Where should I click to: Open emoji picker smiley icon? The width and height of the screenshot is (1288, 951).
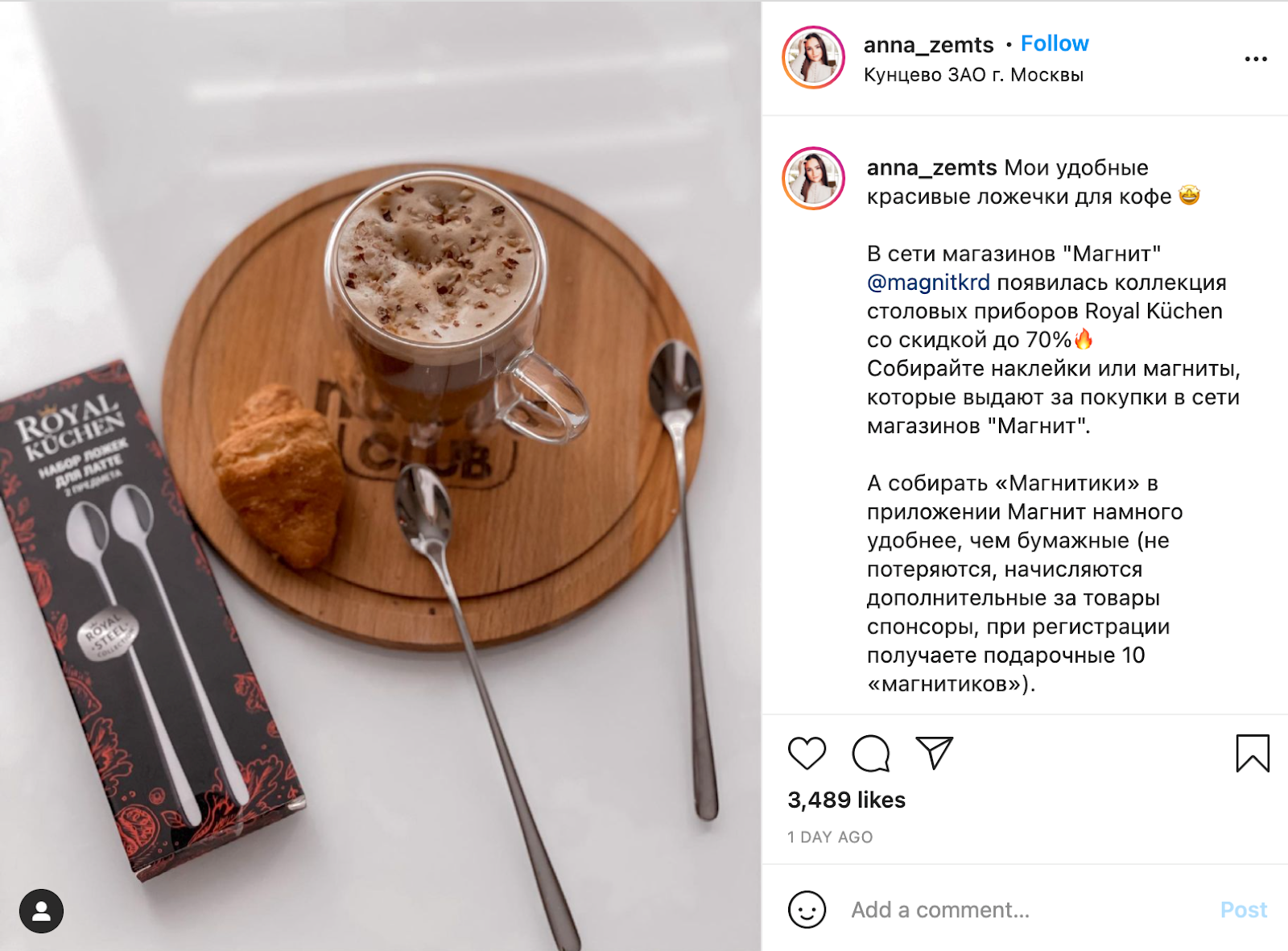(807, 910)
